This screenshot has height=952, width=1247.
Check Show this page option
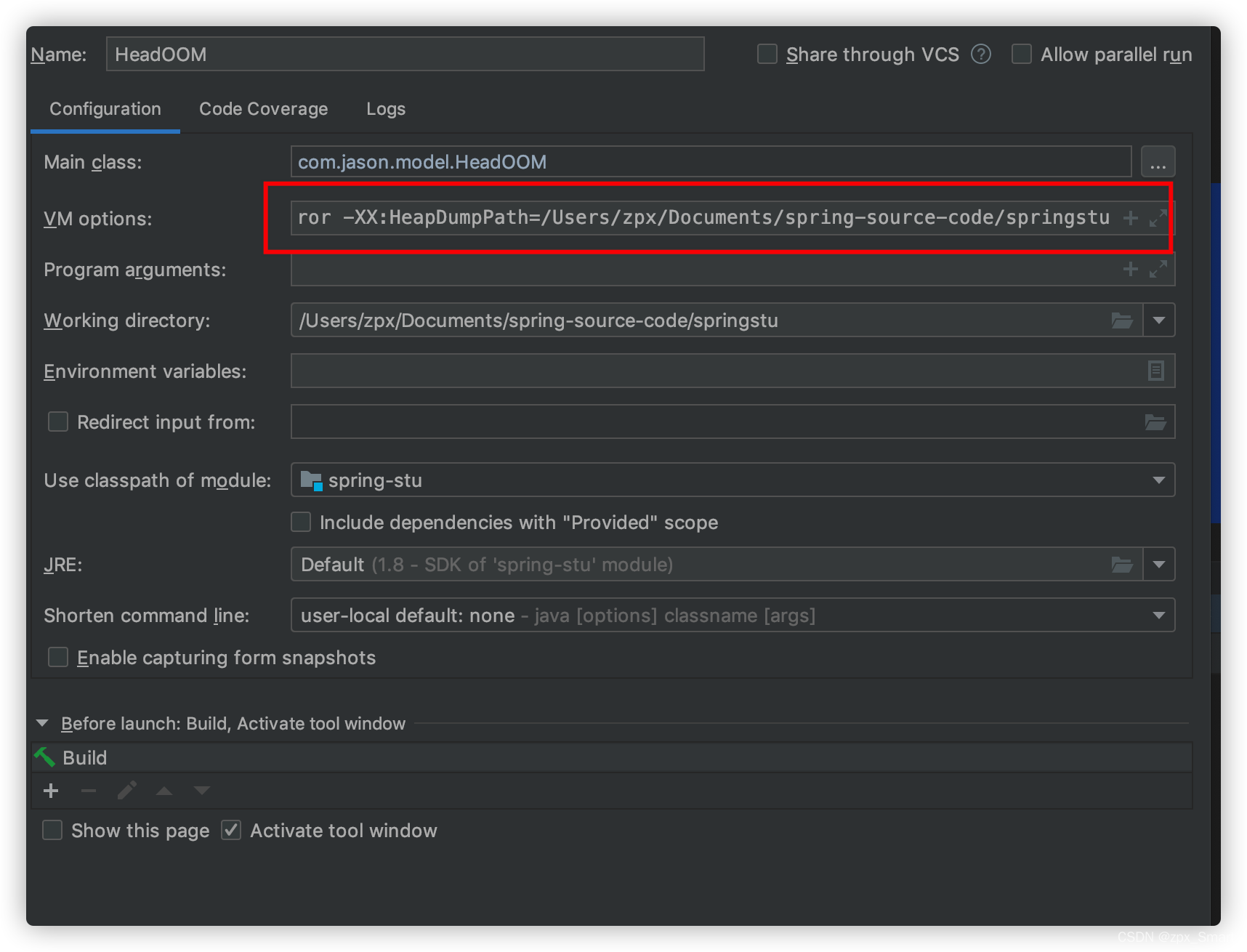[52, 831]
